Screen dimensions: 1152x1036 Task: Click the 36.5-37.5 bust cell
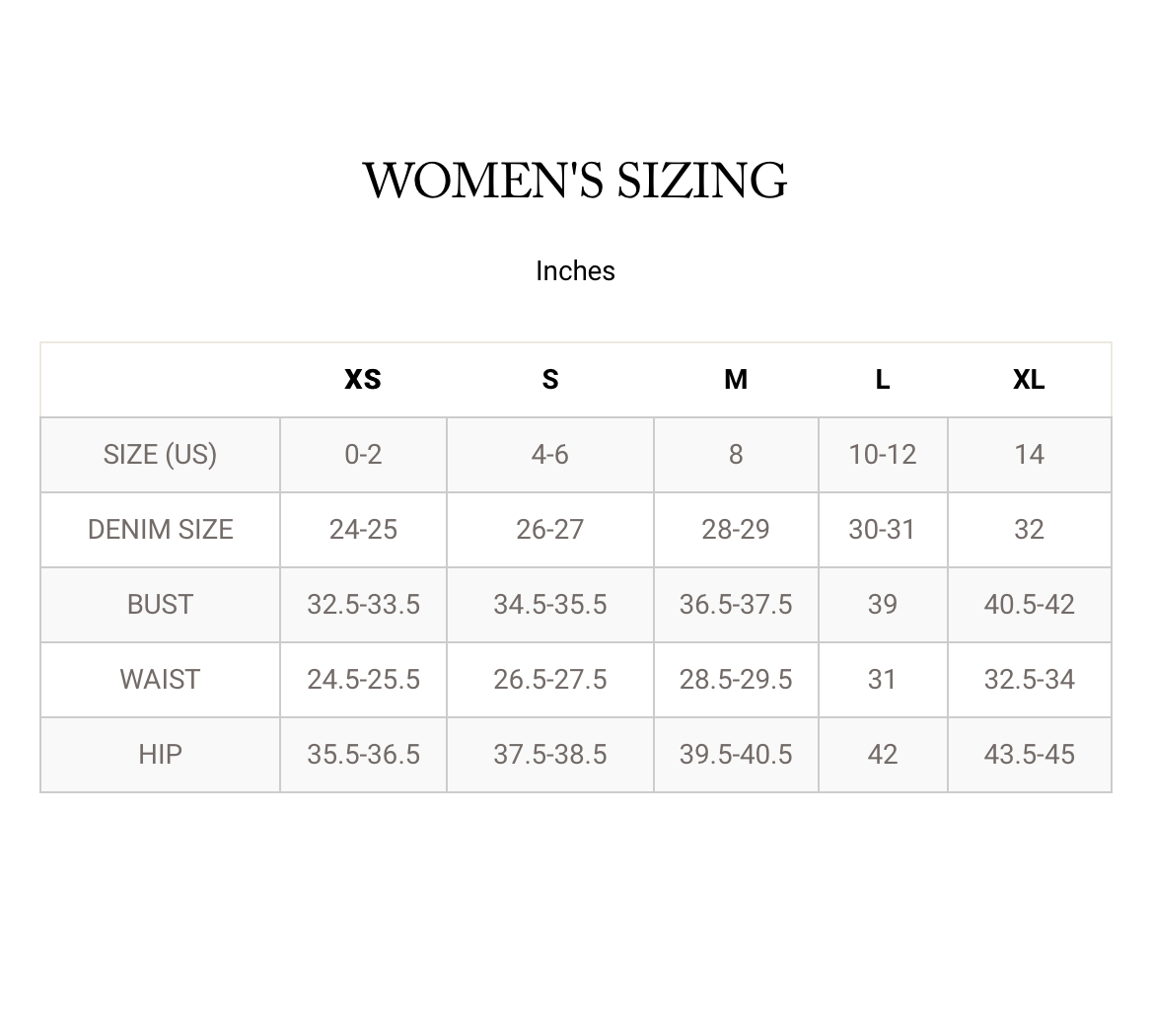736,605
